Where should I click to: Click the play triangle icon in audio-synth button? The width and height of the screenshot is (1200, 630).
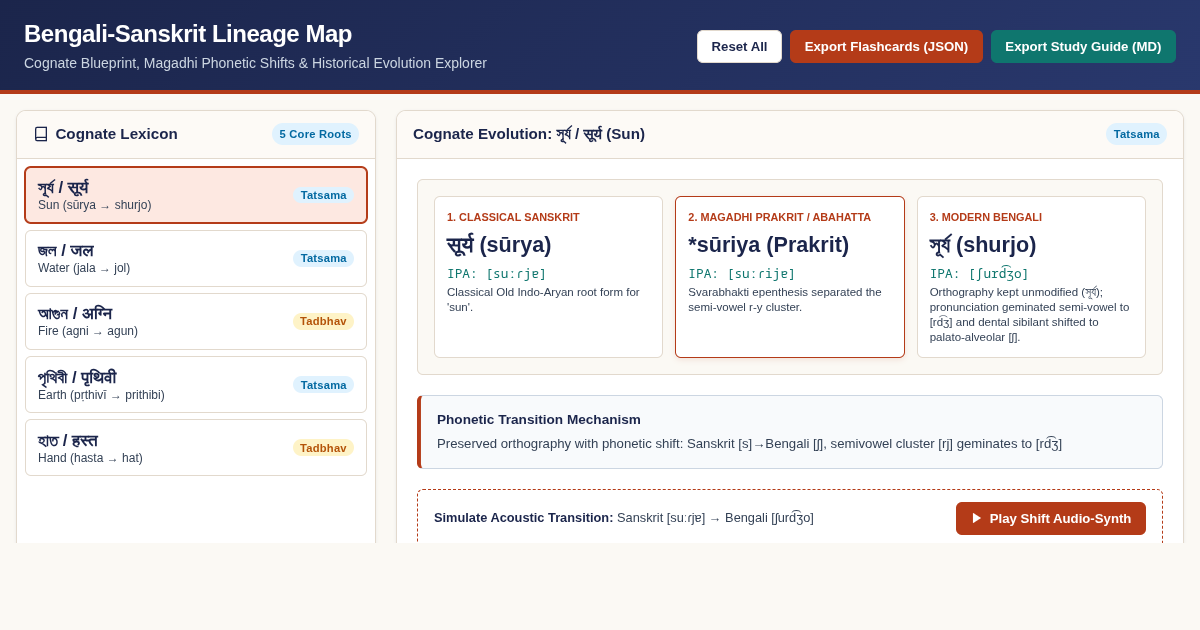click(x=977, y=518)
